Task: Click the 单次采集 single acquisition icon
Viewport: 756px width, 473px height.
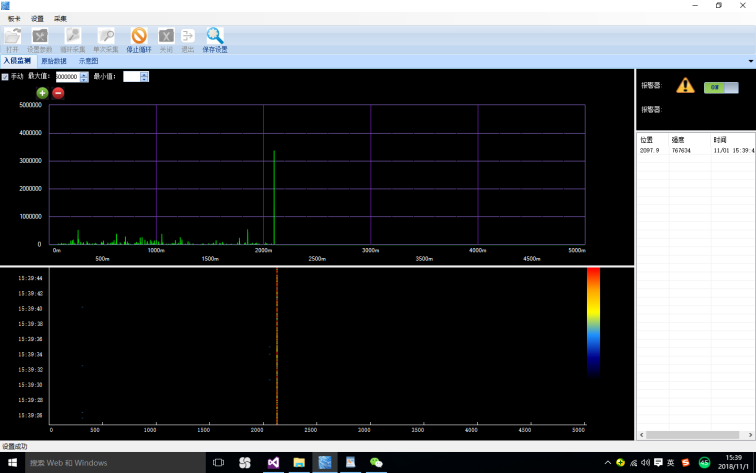Action: [x=105, y=36]
